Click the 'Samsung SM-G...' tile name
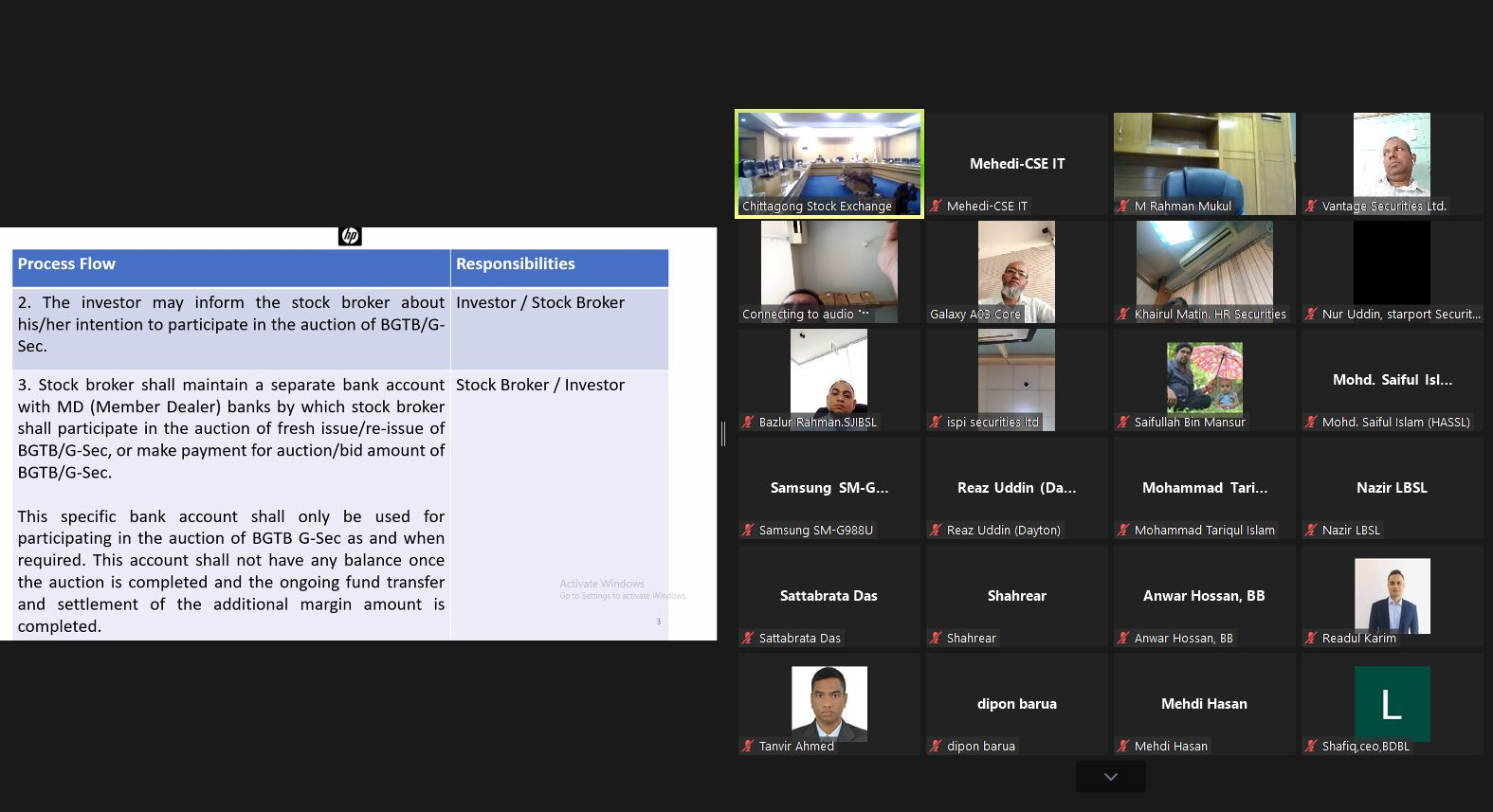The height and width of the screenshot is (812, 1493). [829, 488]
